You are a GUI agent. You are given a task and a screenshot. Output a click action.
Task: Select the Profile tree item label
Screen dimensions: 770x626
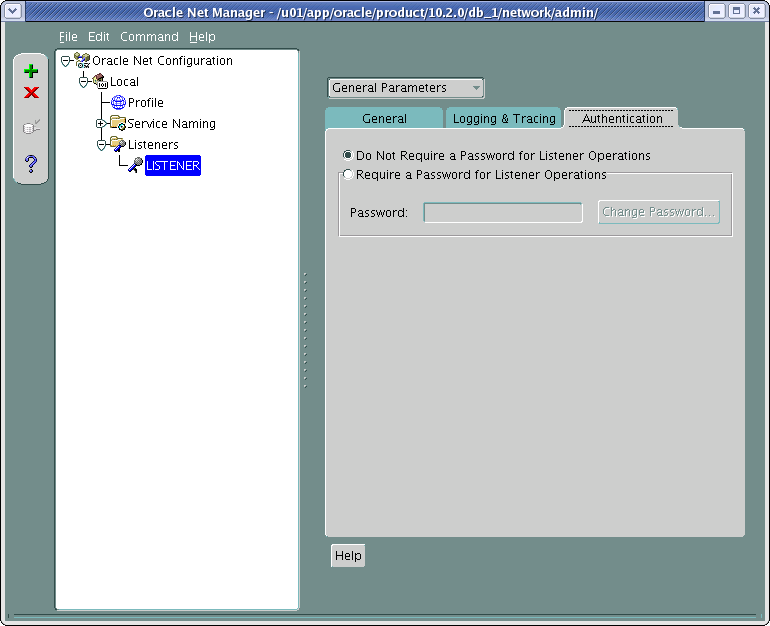tap(146, 103)
